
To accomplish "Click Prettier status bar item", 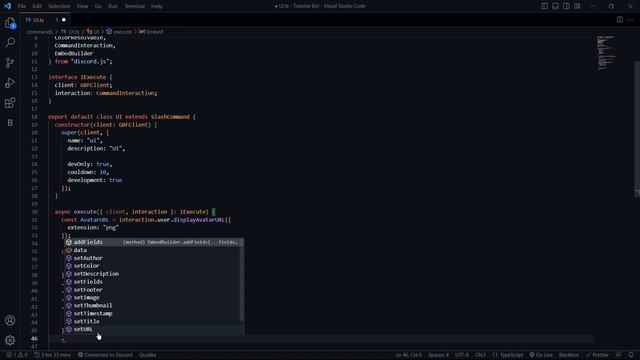I will [x=598, y=355].
